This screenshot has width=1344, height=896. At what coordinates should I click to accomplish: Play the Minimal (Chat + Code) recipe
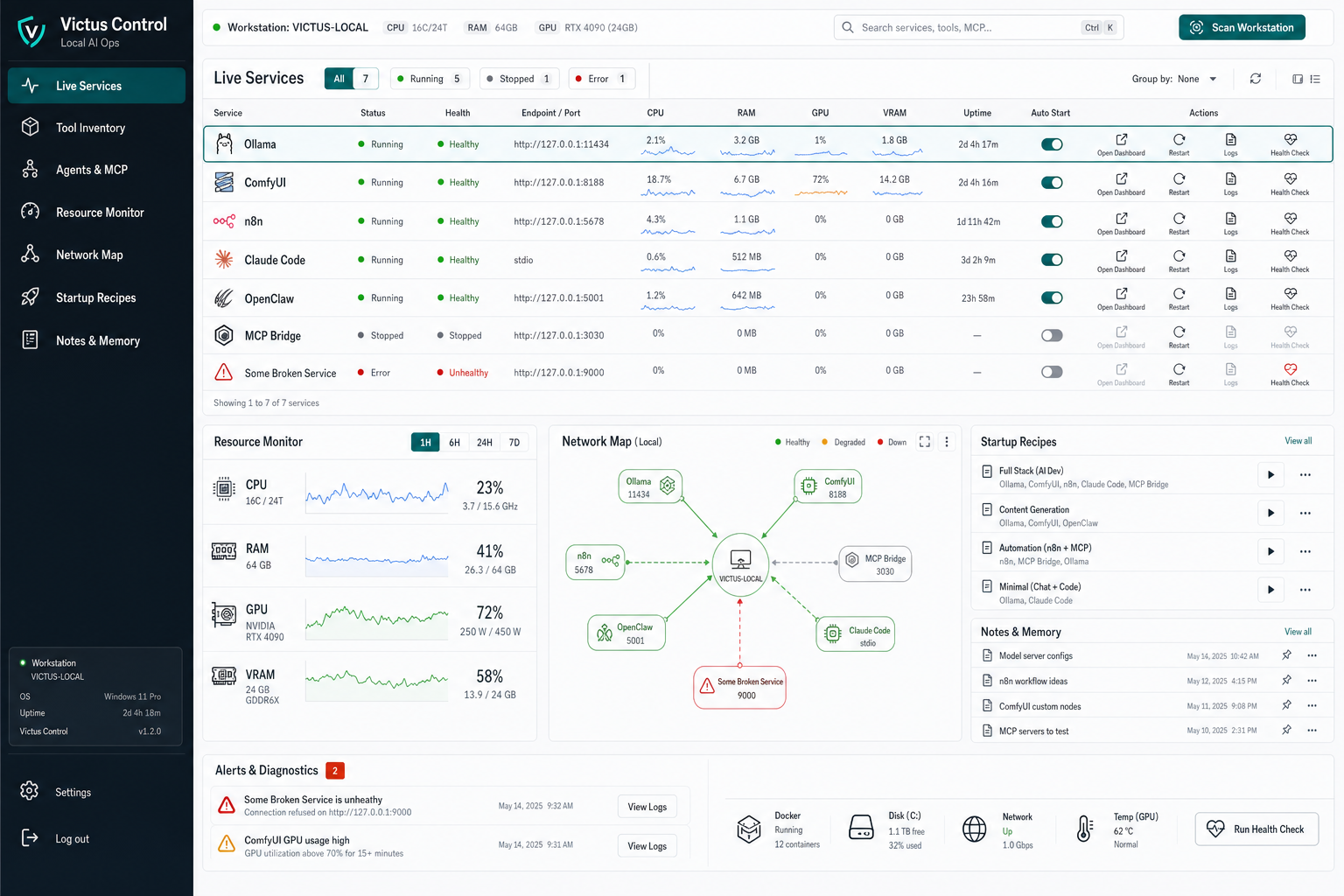click(1270, 590)
